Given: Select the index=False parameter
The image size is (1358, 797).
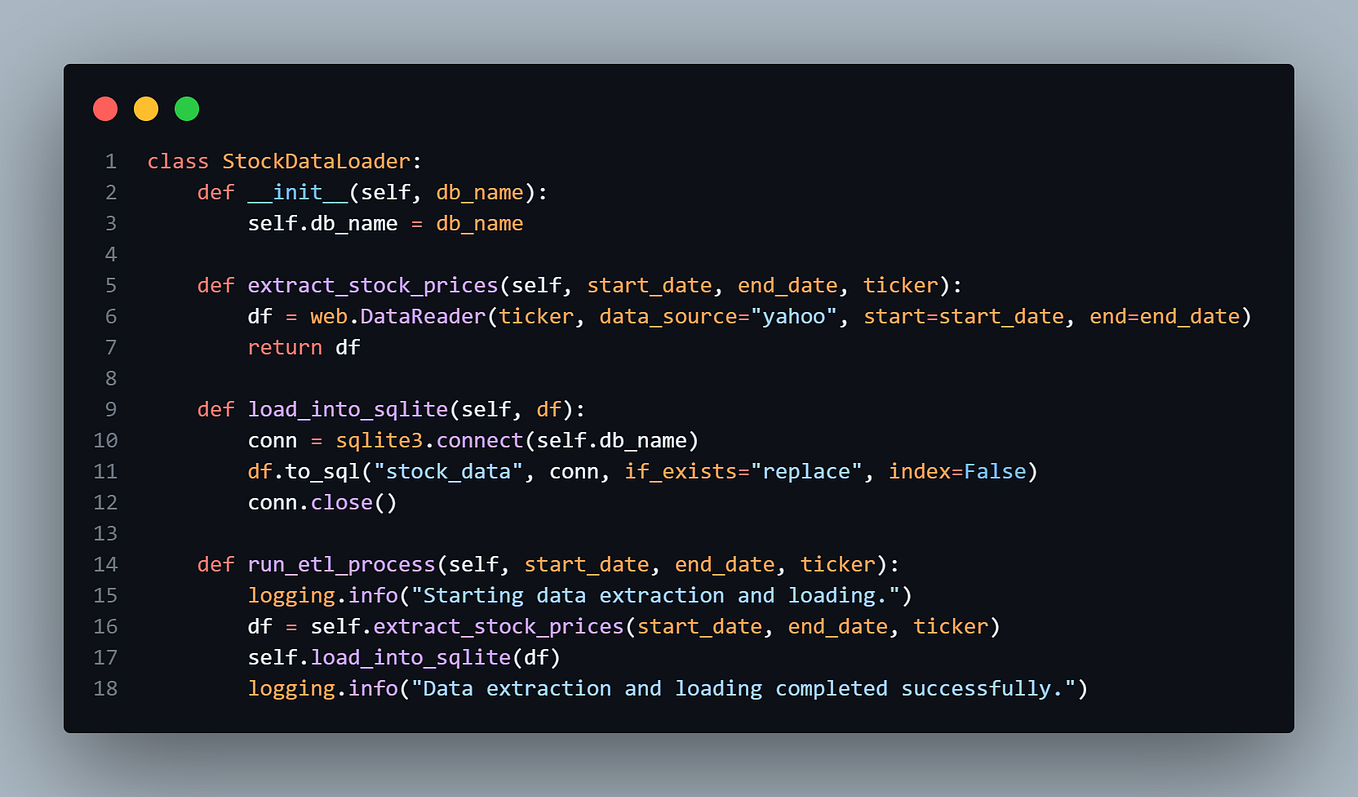Looking at the screenshot, I should point(958,470).
